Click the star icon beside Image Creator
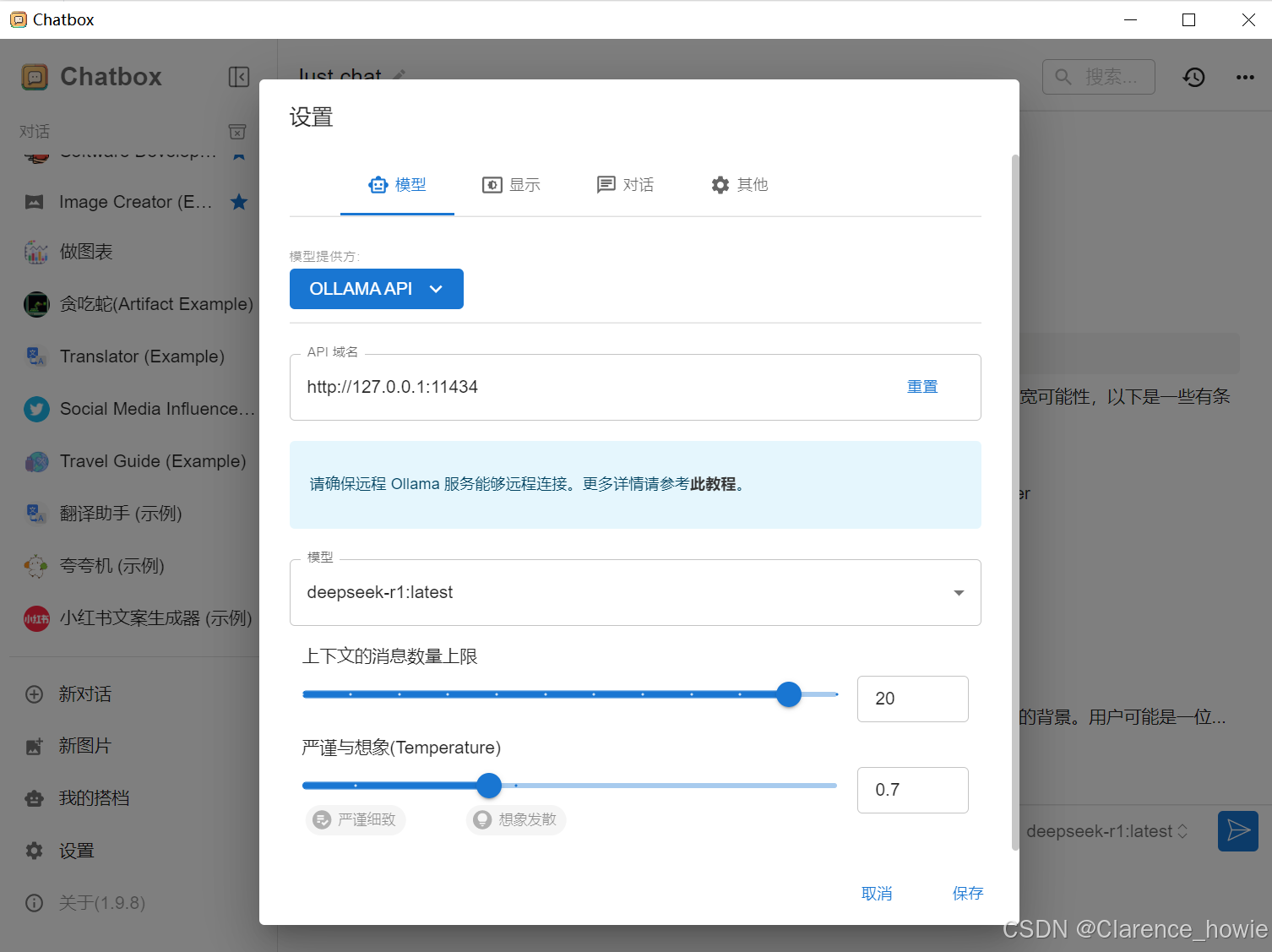 pyautogui.click(x=239, y=202)
